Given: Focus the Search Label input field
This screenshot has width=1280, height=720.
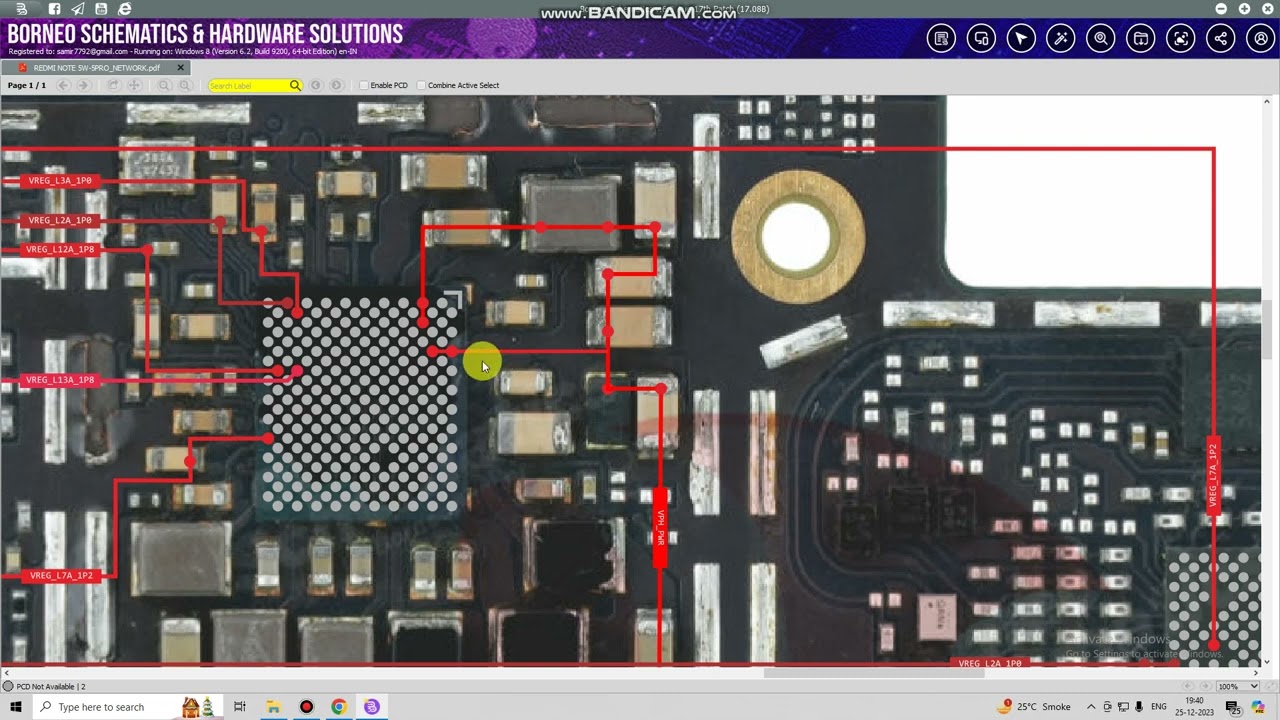Looking at the screenshot, I should pyautogui.click(x=248, y=85).
